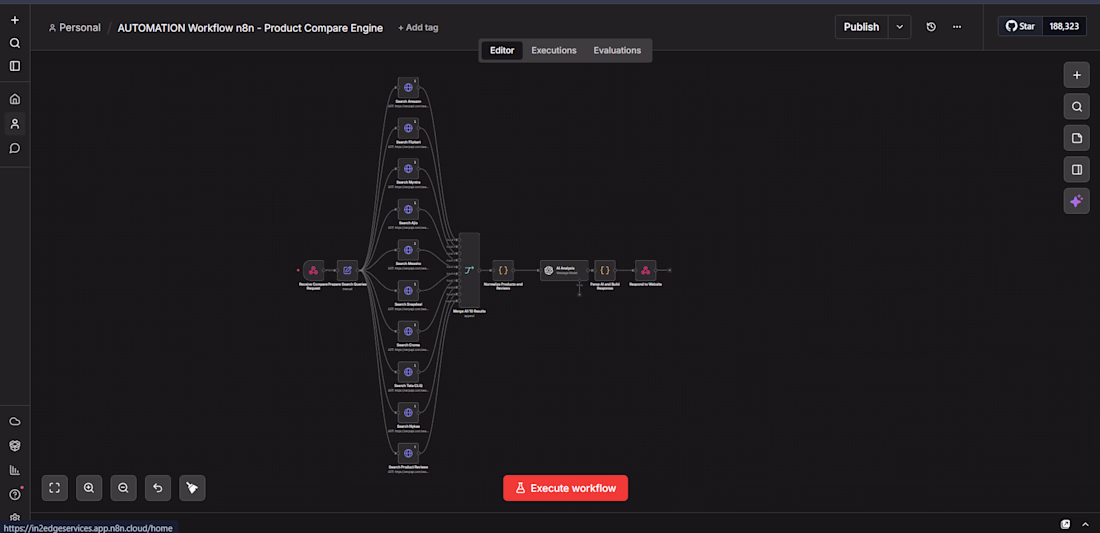Viewport: 1100px width, 533px height.
Task: Add a sticky note to canvas
Action: [x=1076, y=138]
